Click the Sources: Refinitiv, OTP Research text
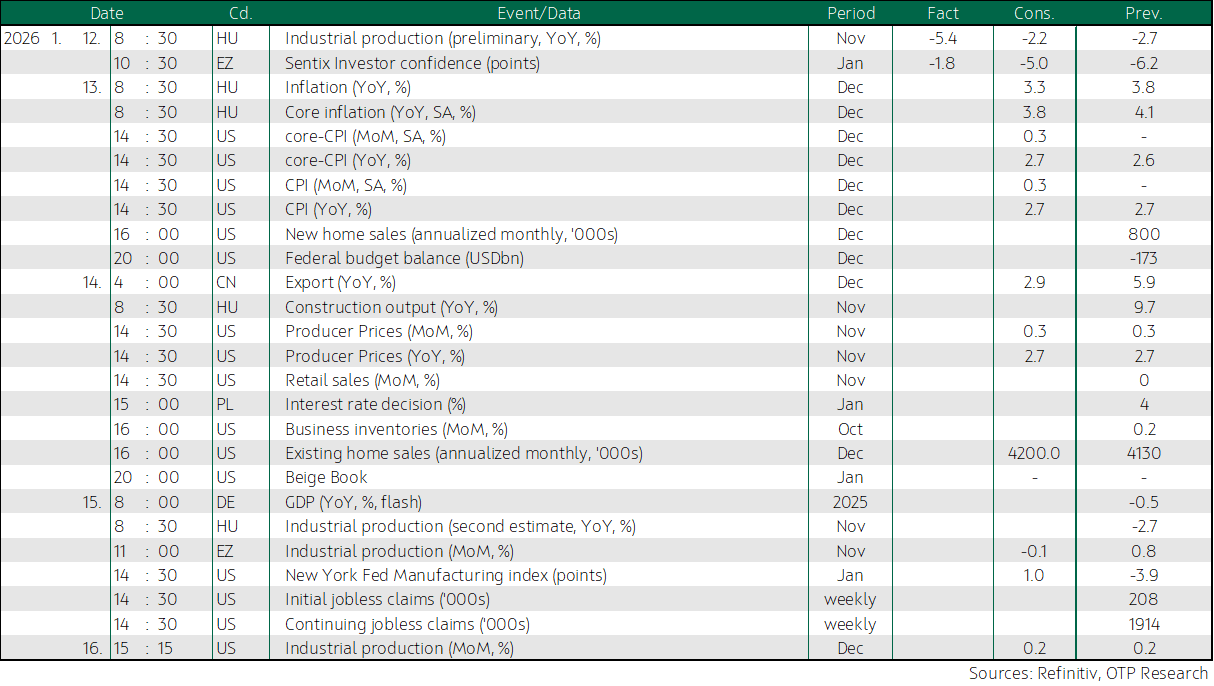This screenshot has height=686, width=1214. pyautogui.click(x=1088, y=674)
